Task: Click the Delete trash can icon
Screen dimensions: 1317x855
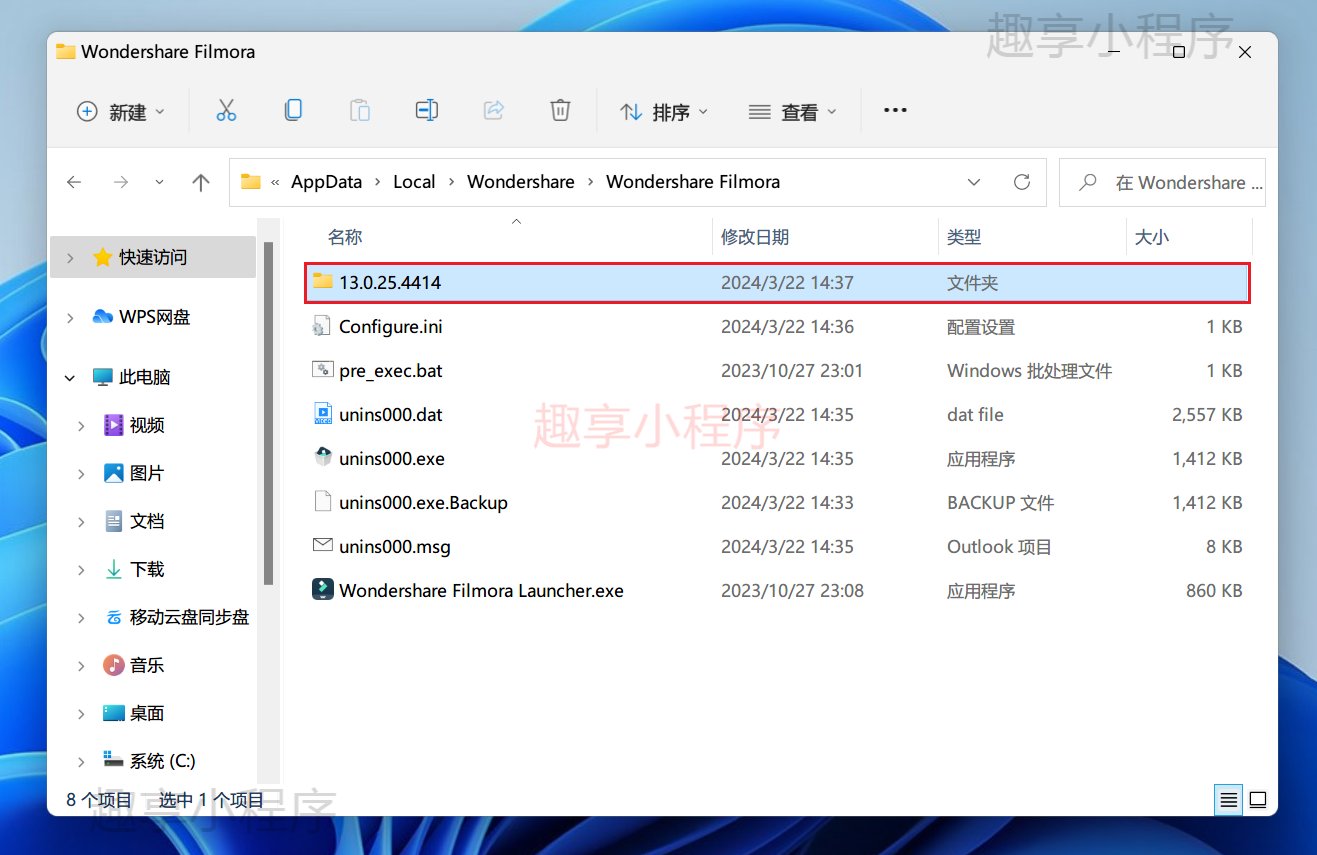Action: point(561,111)
